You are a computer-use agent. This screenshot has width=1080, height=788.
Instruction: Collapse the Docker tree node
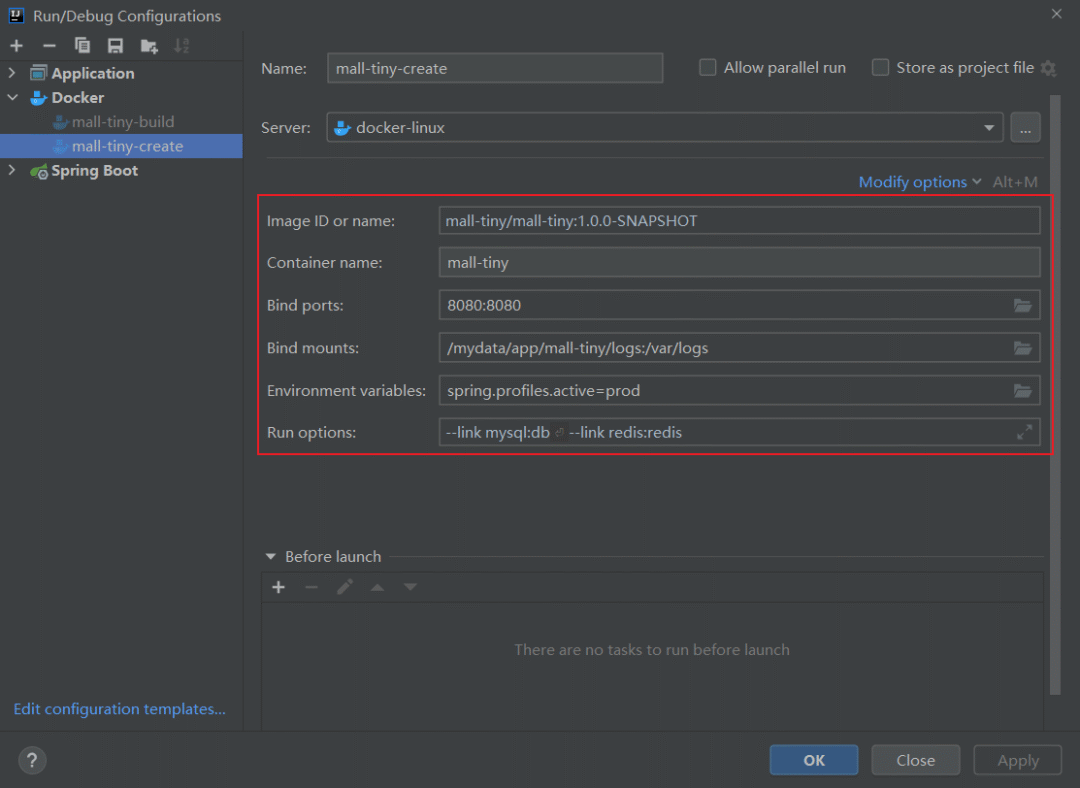12,97
